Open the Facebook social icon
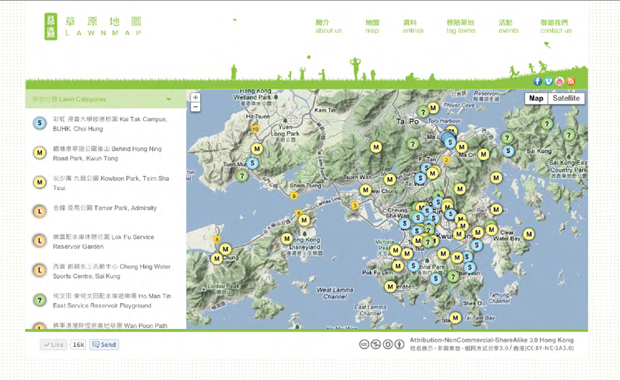The height and width of the screenshot is (380, 620). 537,81
